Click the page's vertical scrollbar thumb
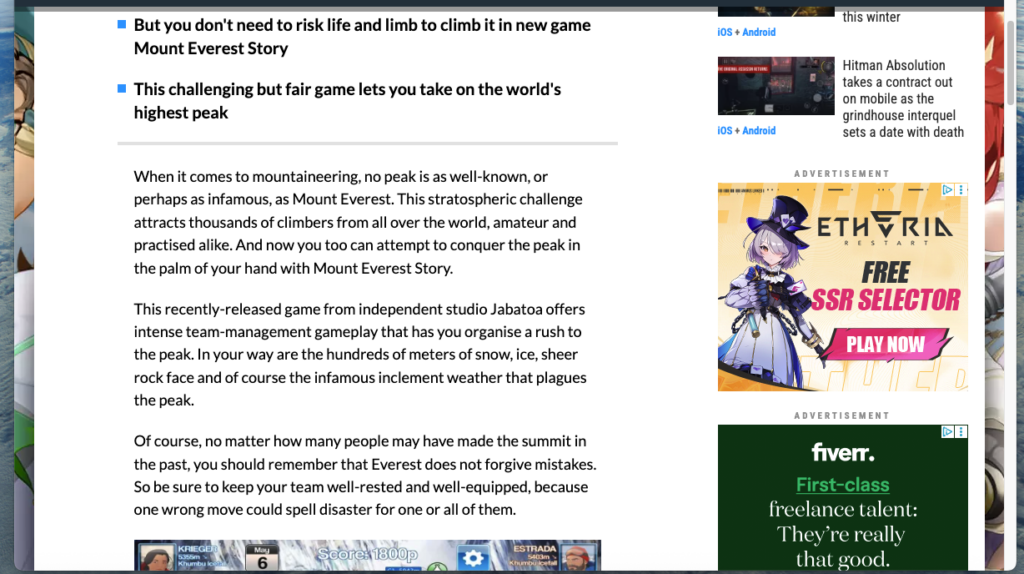The width and height of the screenshot is (1024, 574). (x=1010, y=62)
